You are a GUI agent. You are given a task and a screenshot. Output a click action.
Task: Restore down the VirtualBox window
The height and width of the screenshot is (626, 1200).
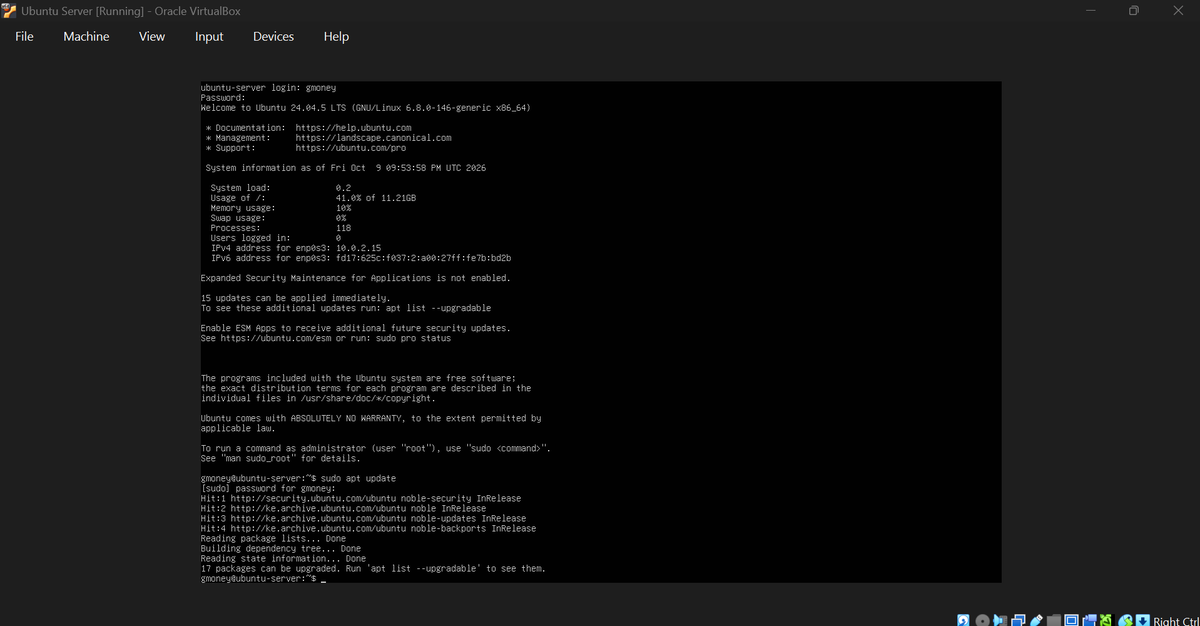coord(1133,10)
